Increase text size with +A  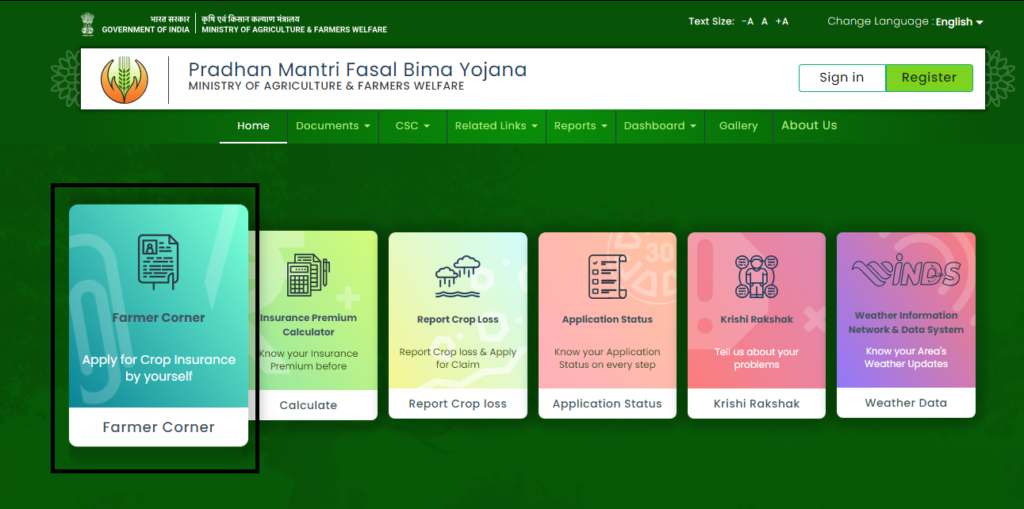(x=782, y=22)
